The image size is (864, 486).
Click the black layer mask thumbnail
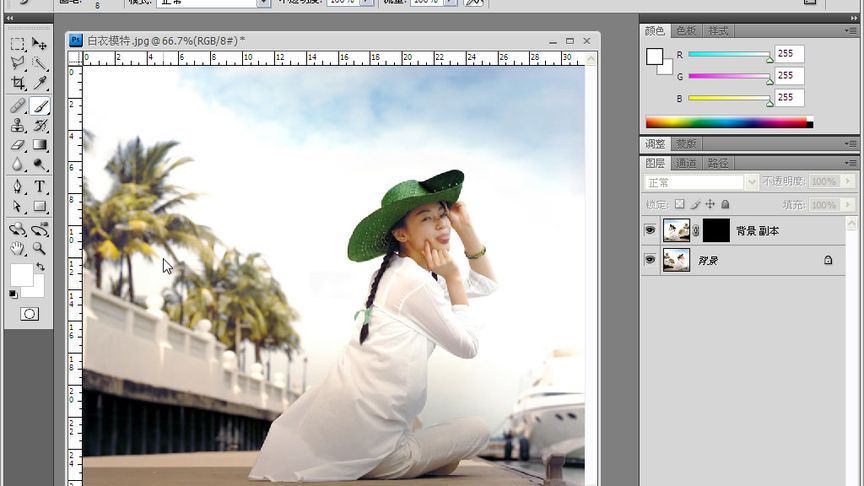pyautogui.click(x=716, y=230)
